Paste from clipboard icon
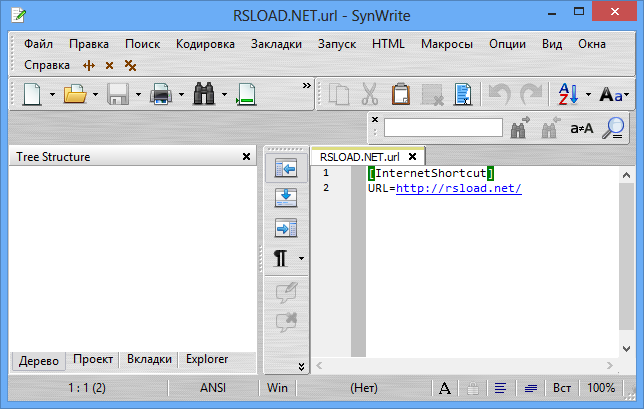This screenshot has width=644, height=409. (400, 94)
